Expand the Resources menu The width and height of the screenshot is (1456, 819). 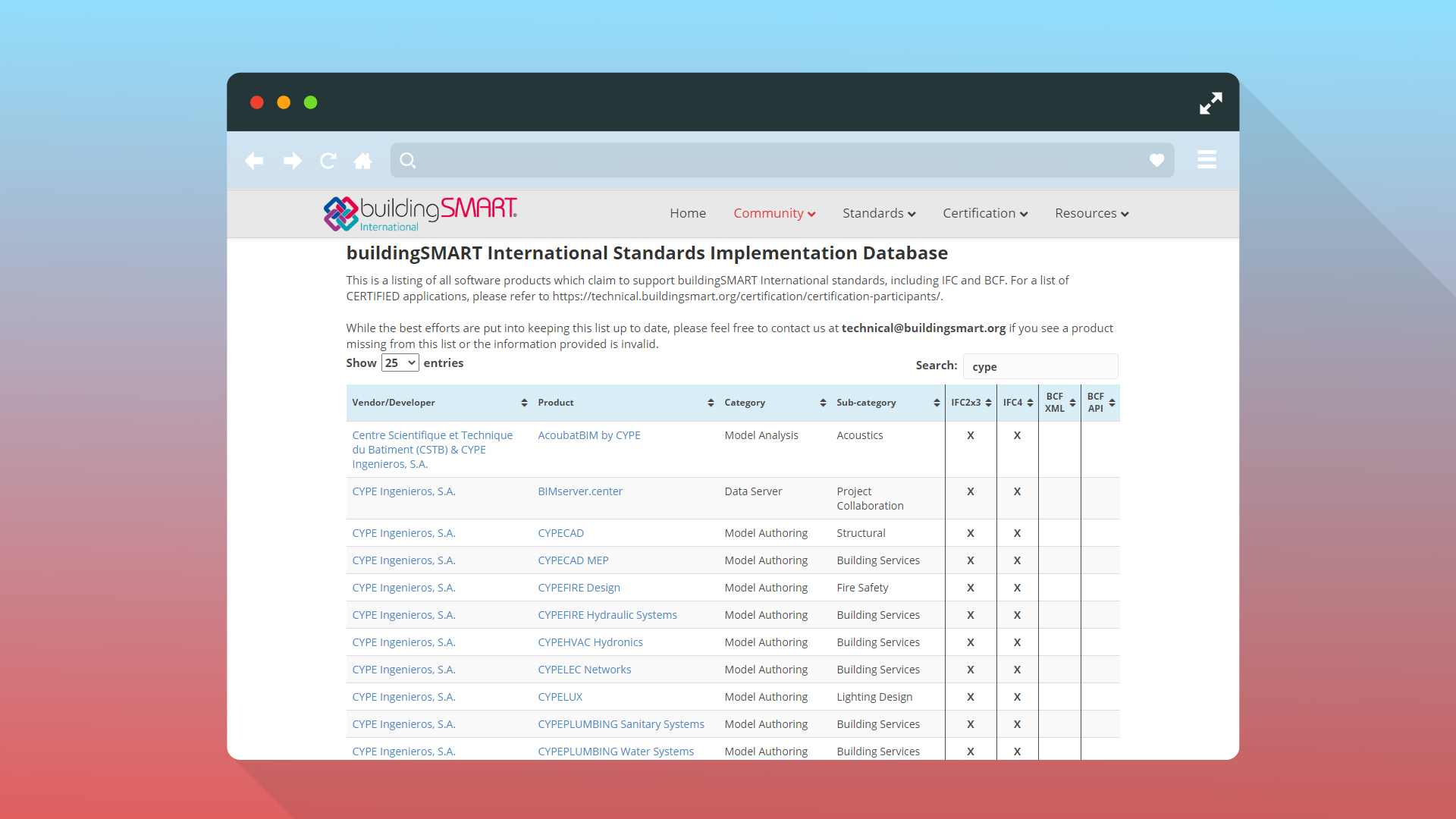pyautogui.click(x=1092, y=213)
